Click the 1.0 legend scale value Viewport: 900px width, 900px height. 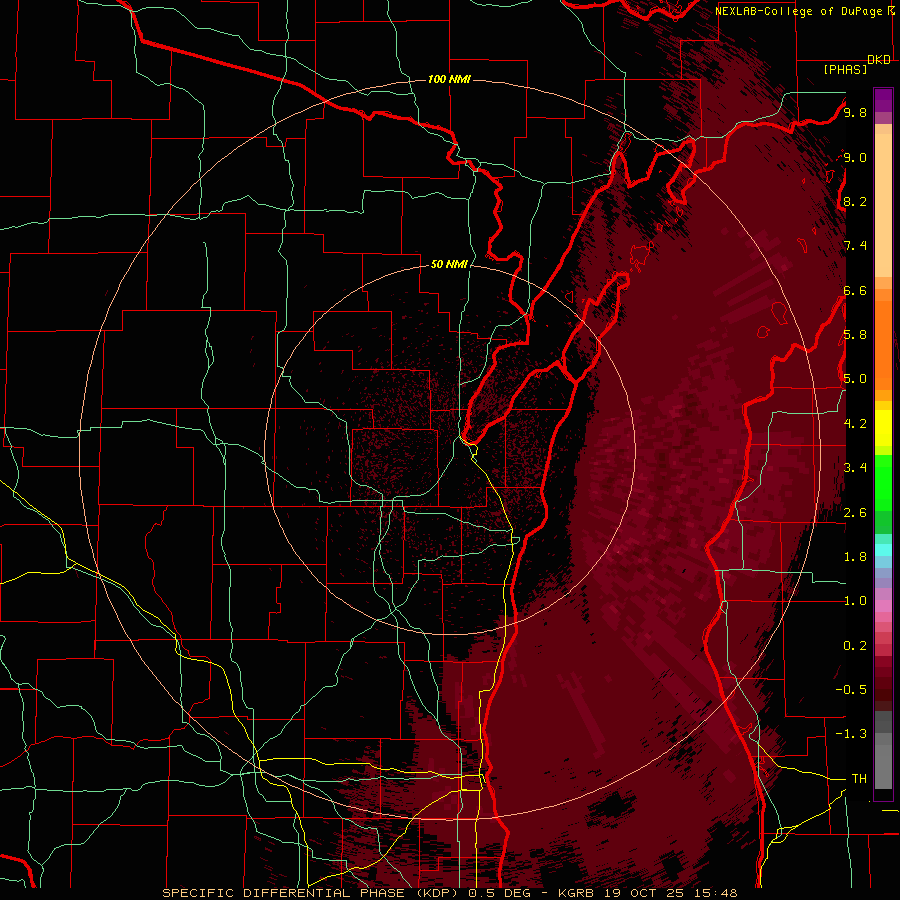point(855,601)
